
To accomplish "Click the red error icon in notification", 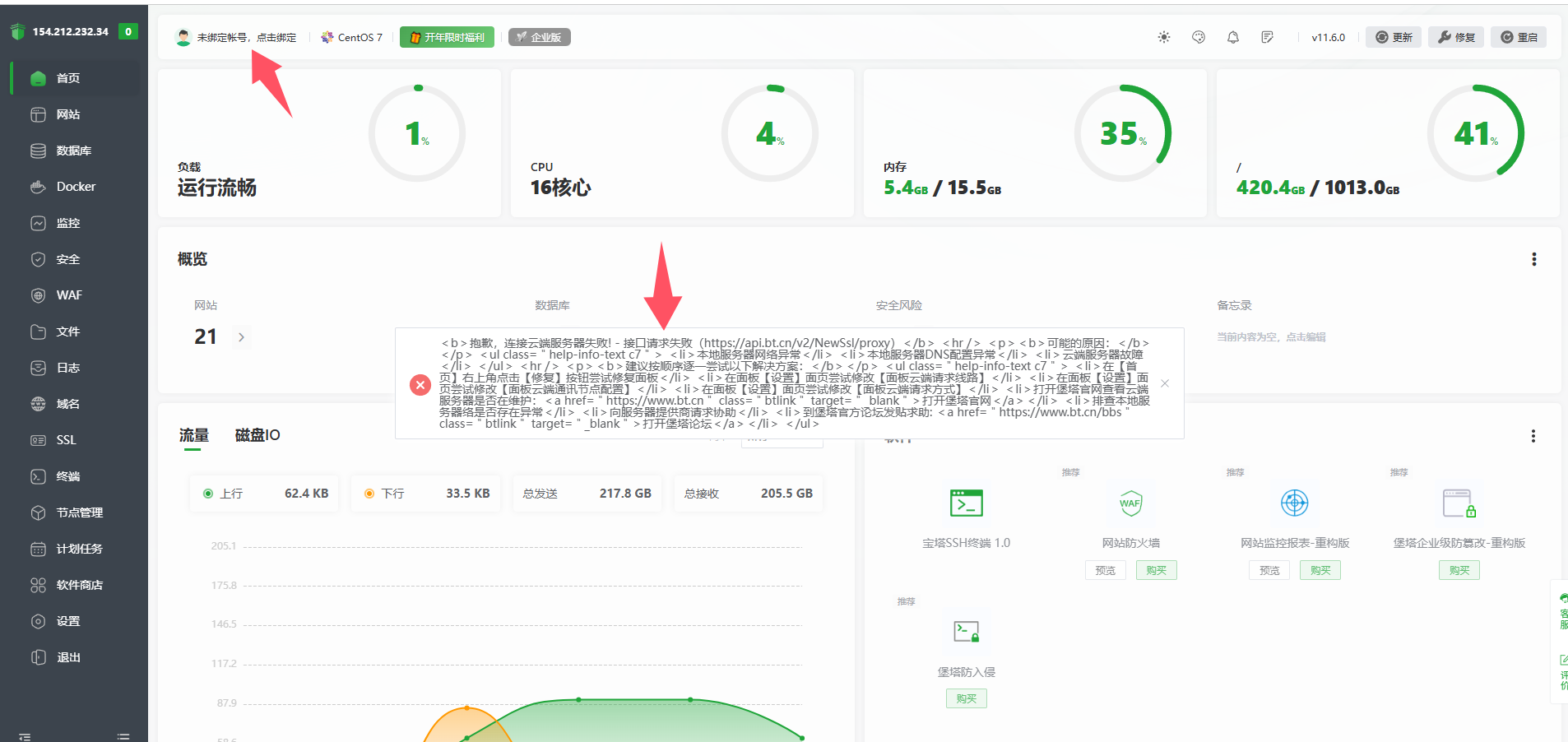I will [420, 384].
